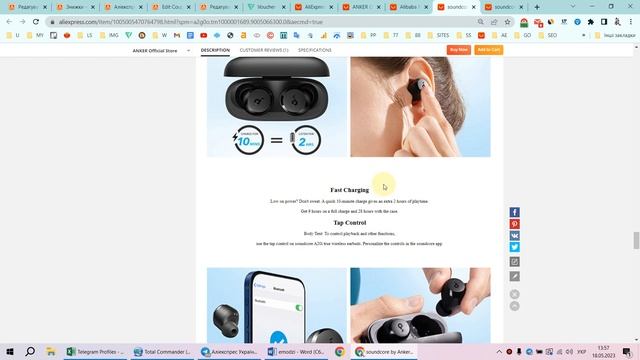The height and width of the screenshot is (360, 640).
Task: Switch to the ANKER browser tab
Action: (x=361, y=7)
